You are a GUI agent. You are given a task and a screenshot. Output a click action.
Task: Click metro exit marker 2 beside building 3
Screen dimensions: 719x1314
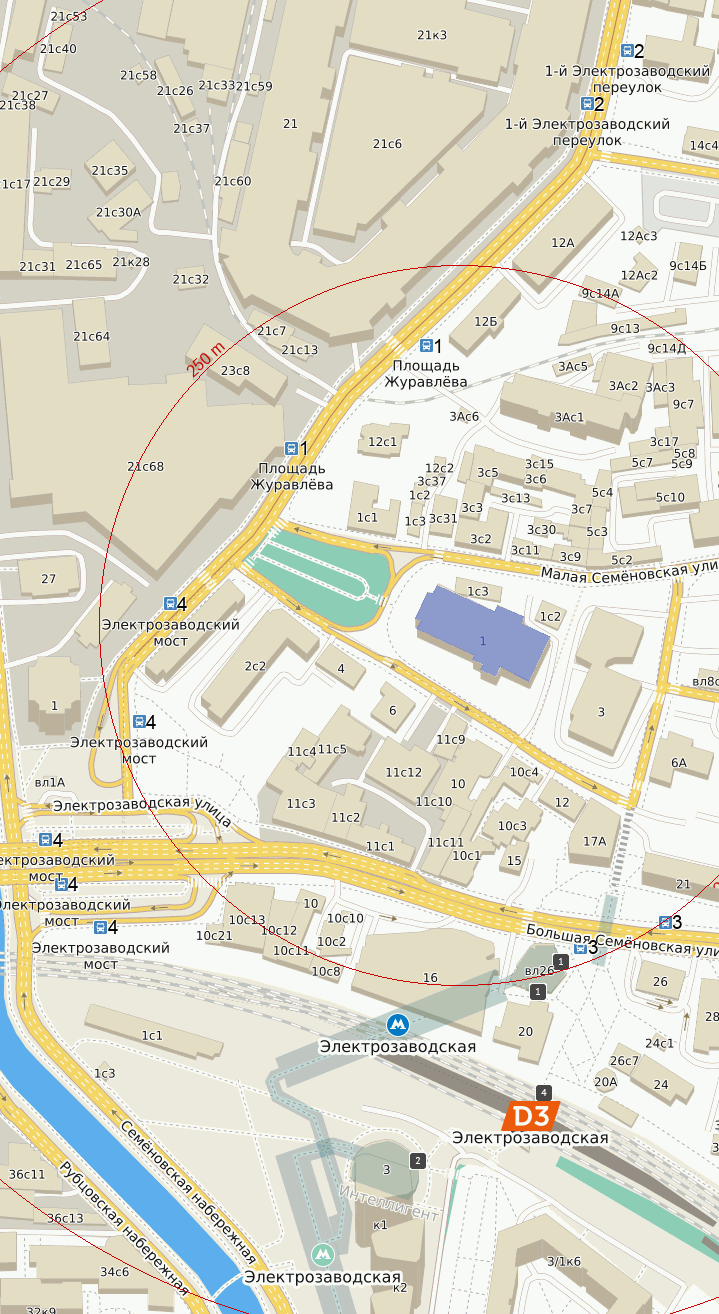click(417, 1161)
